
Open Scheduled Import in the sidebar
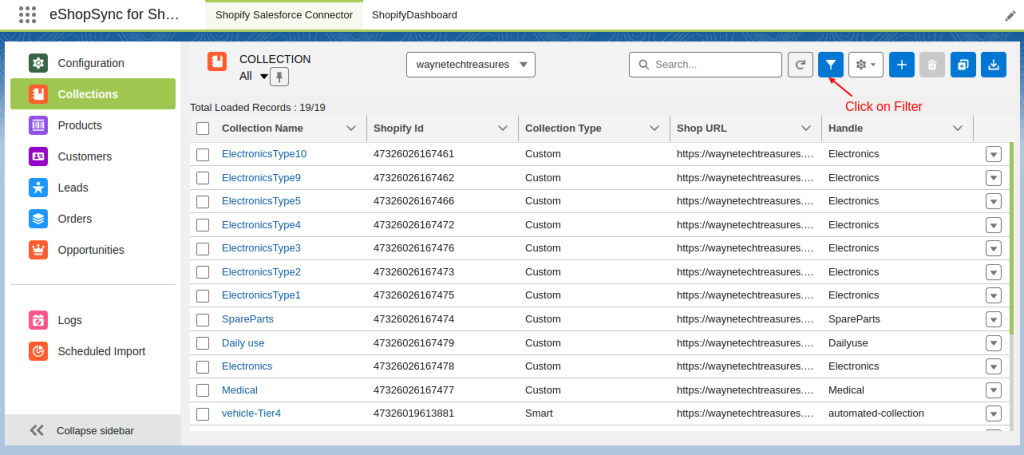(93, 351)
